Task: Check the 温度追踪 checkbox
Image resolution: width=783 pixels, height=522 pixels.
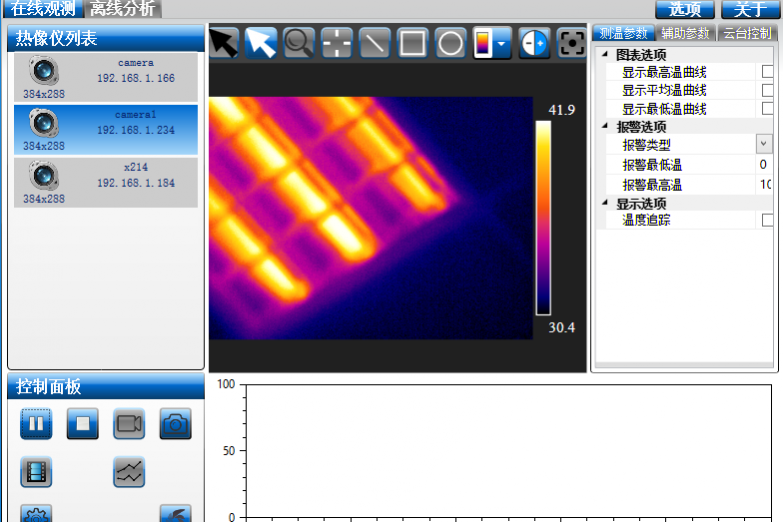Action: coord(768,220)
